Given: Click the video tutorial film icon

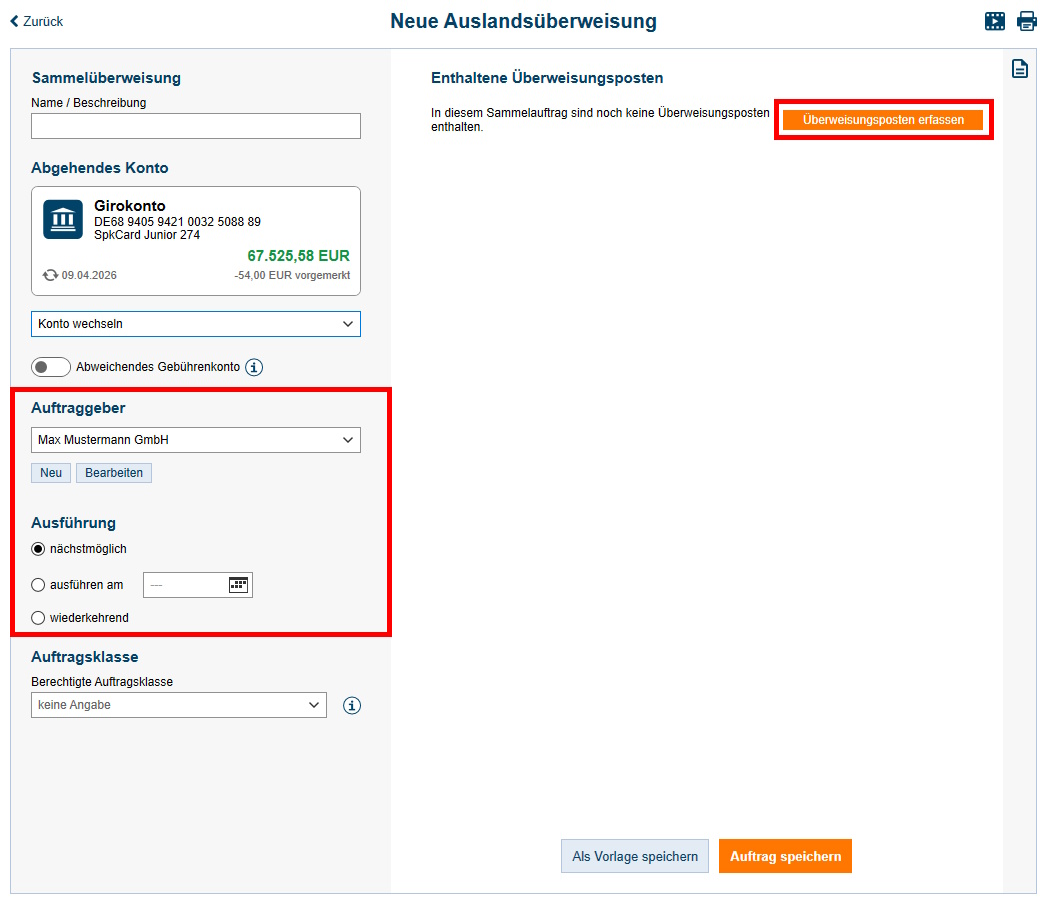Looking at the screenshot, I should [x=994, y=21].
